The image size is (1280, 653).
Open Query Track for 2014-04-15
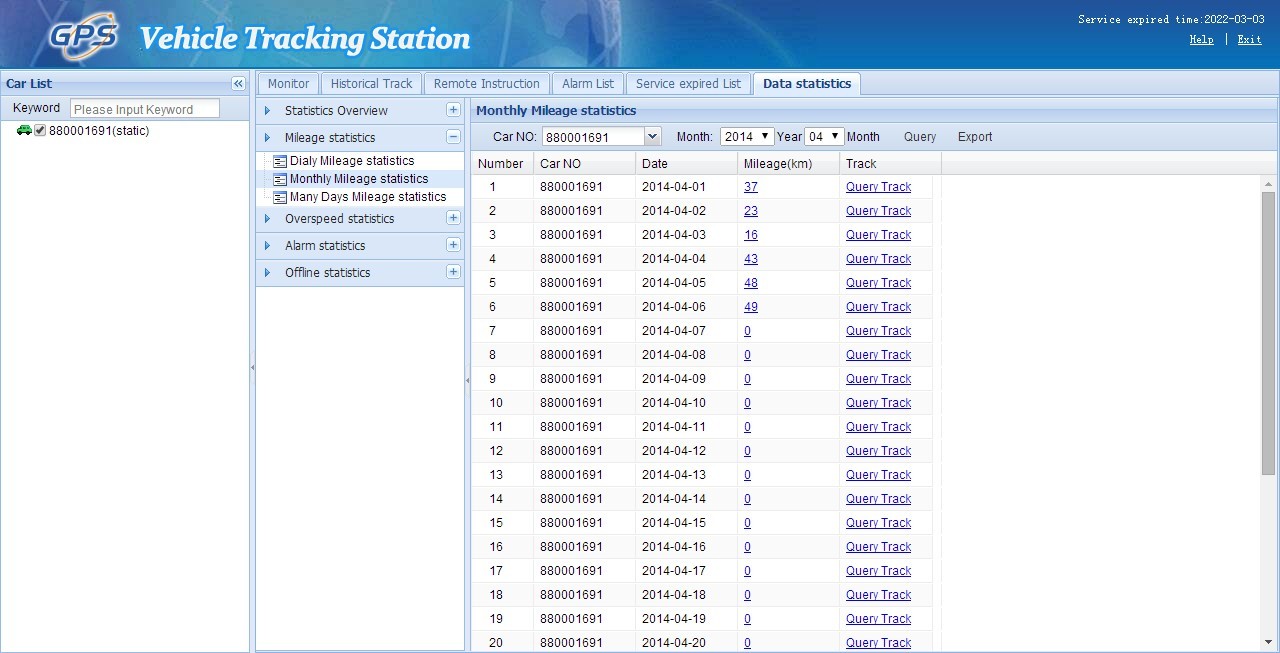[x=878, y=523]
